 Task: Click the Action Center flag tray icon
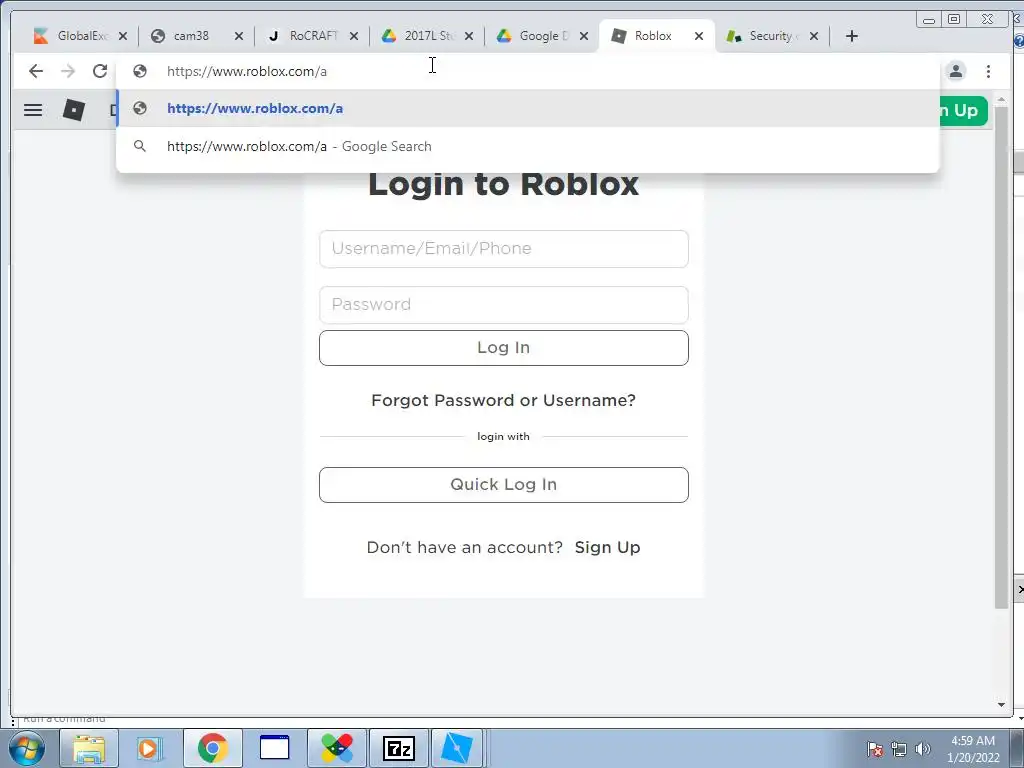(875, 749)
